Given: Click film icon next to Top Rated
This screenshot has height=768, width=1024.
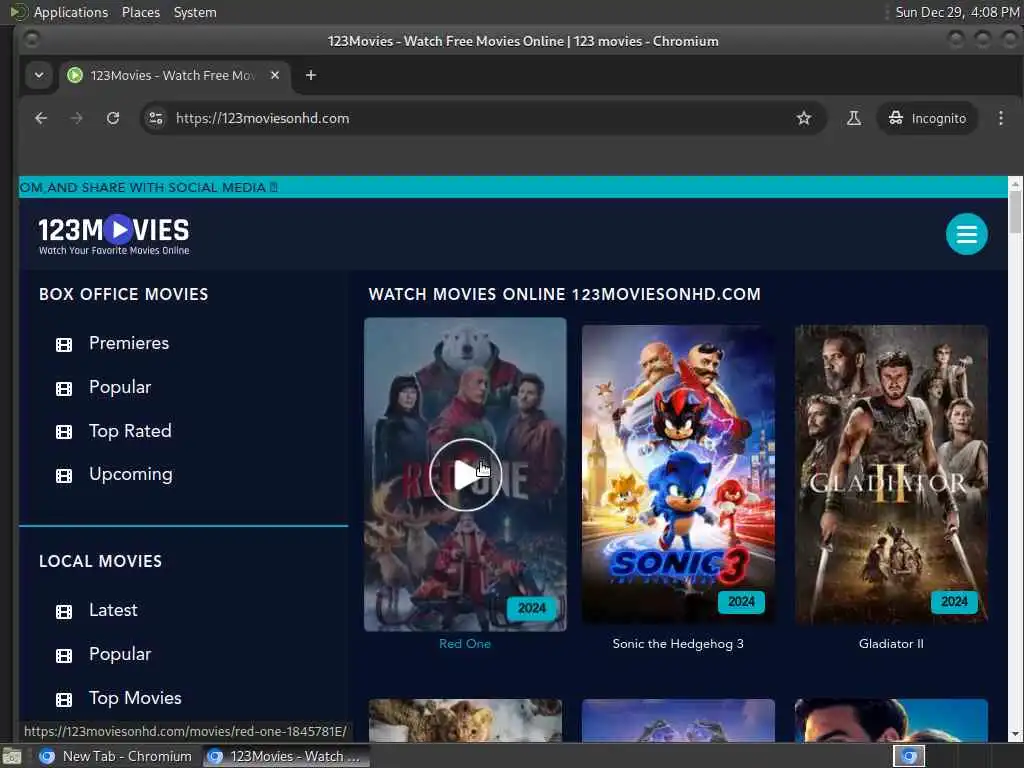Looking at the screenshot, I should [x=64, y=432].
